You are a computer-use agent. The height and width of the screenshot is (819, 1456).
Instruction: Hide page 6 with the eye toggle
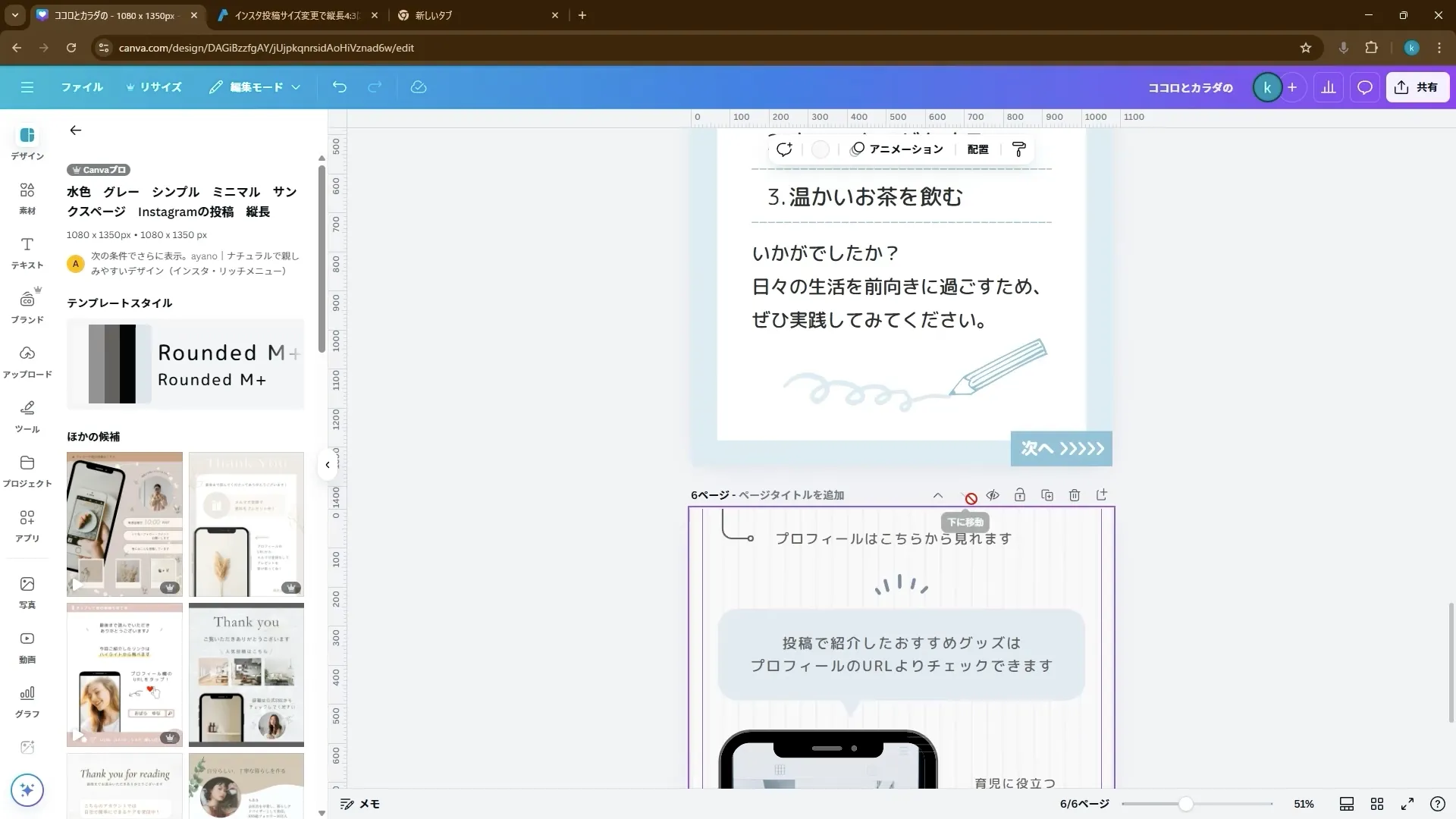[993, 494]
